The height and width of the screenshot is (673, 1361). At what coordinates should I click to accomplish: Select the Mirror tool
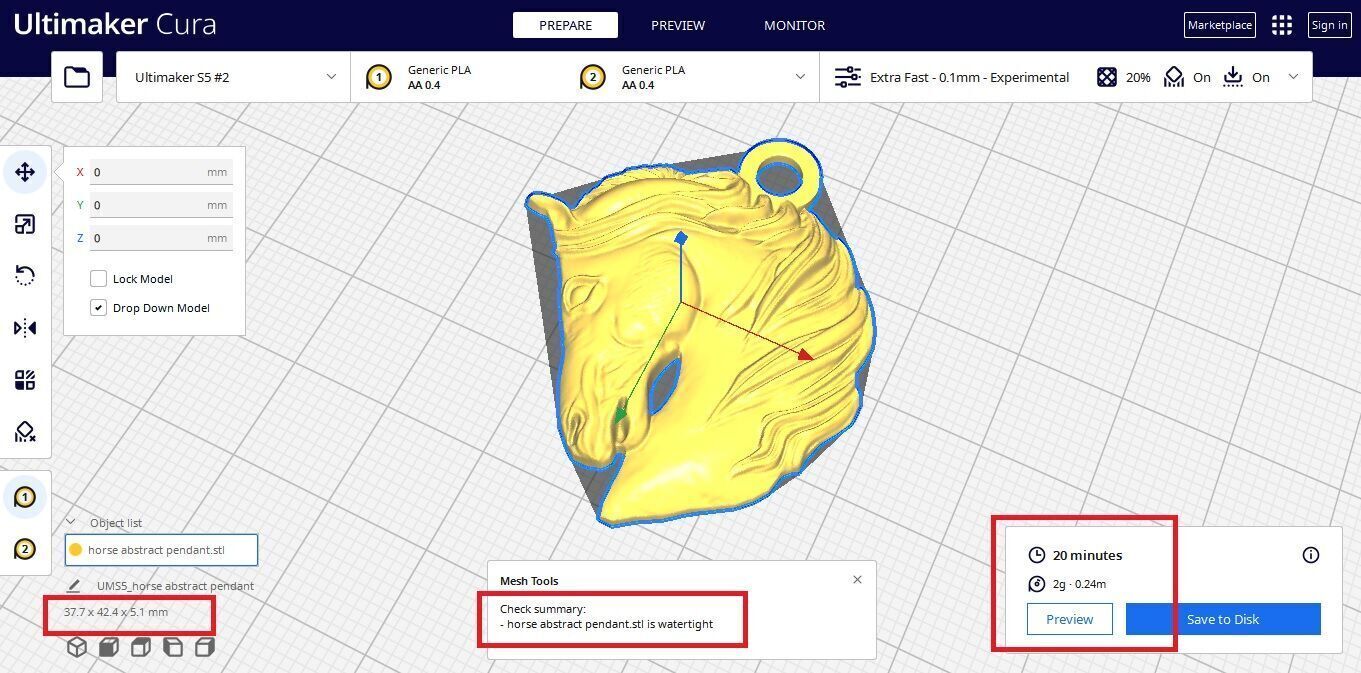click(25, 328)
